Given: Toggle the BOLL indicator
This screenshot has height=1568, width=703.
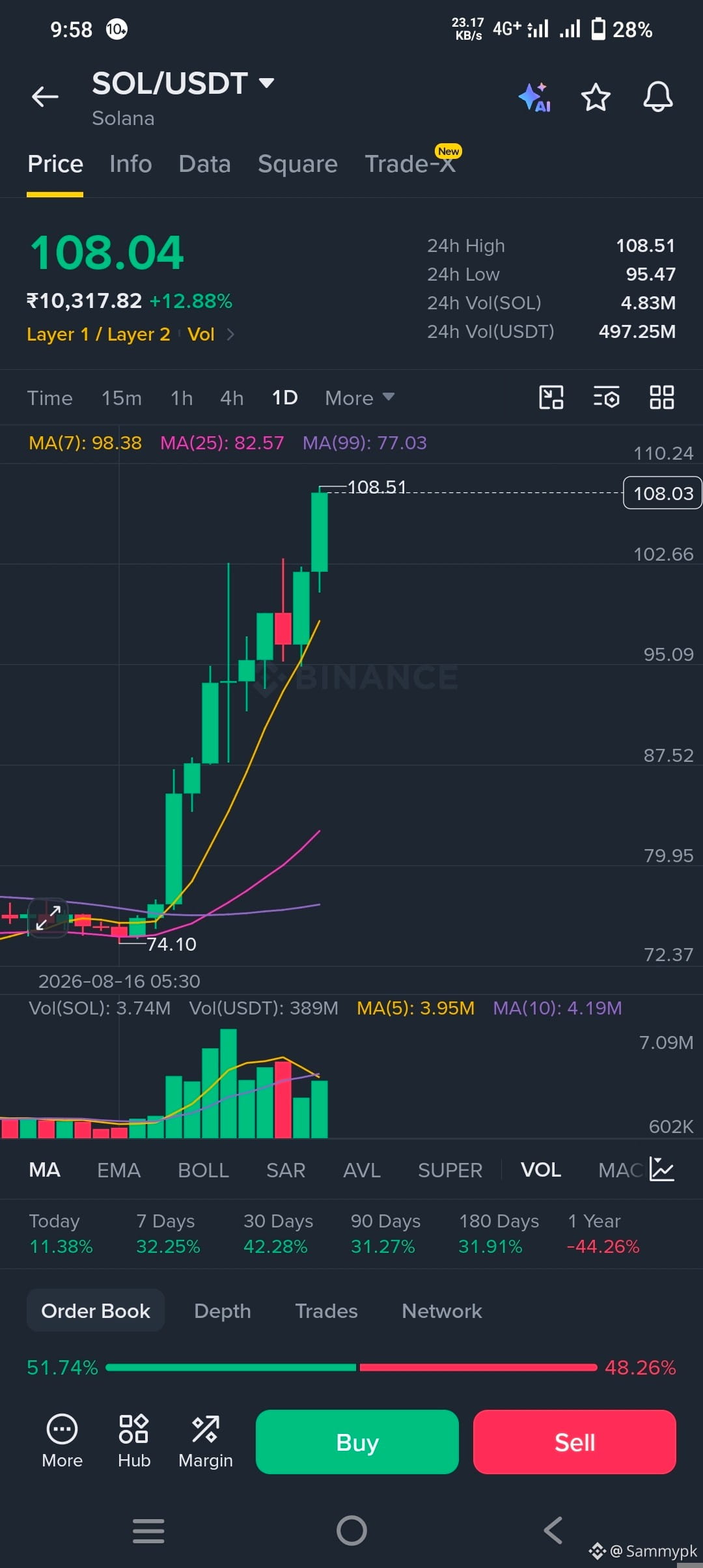Looking at the screenshot, I should click(x=203, y=1170).
